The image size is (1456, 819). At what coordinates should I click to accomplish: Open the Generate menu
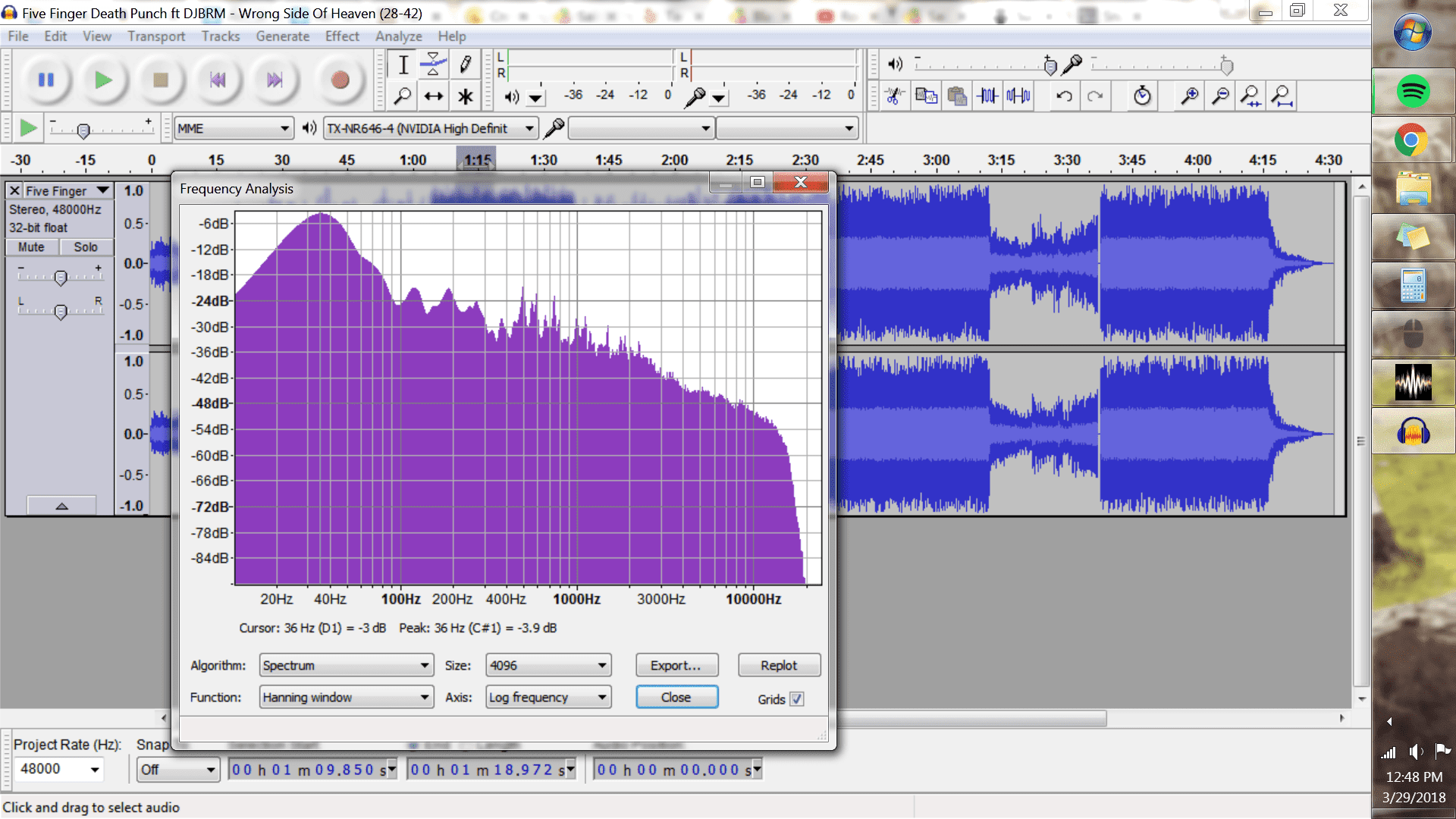pos(283,36)
